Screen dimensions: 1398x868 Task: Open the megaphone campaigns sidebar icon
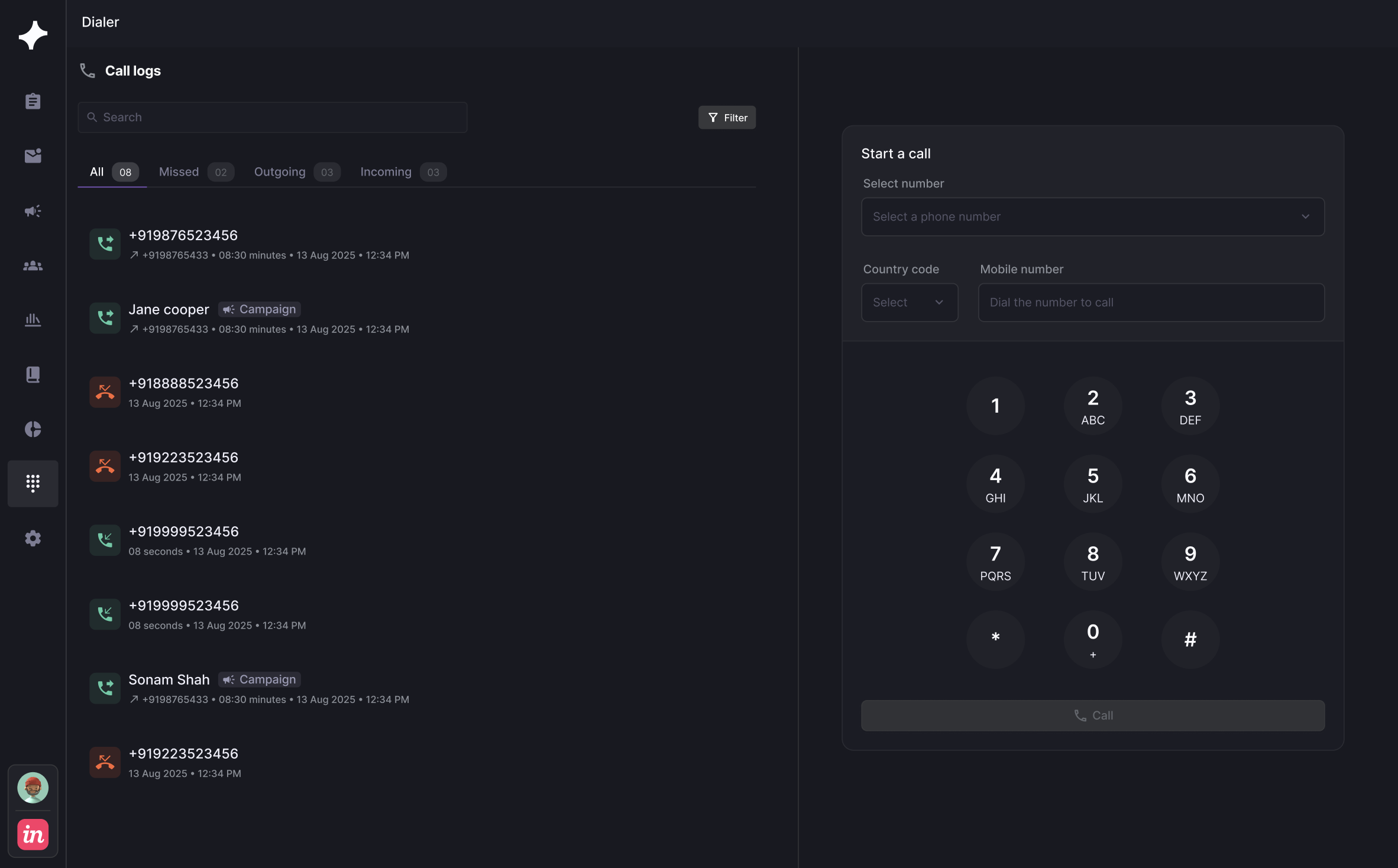pos(33,210)
